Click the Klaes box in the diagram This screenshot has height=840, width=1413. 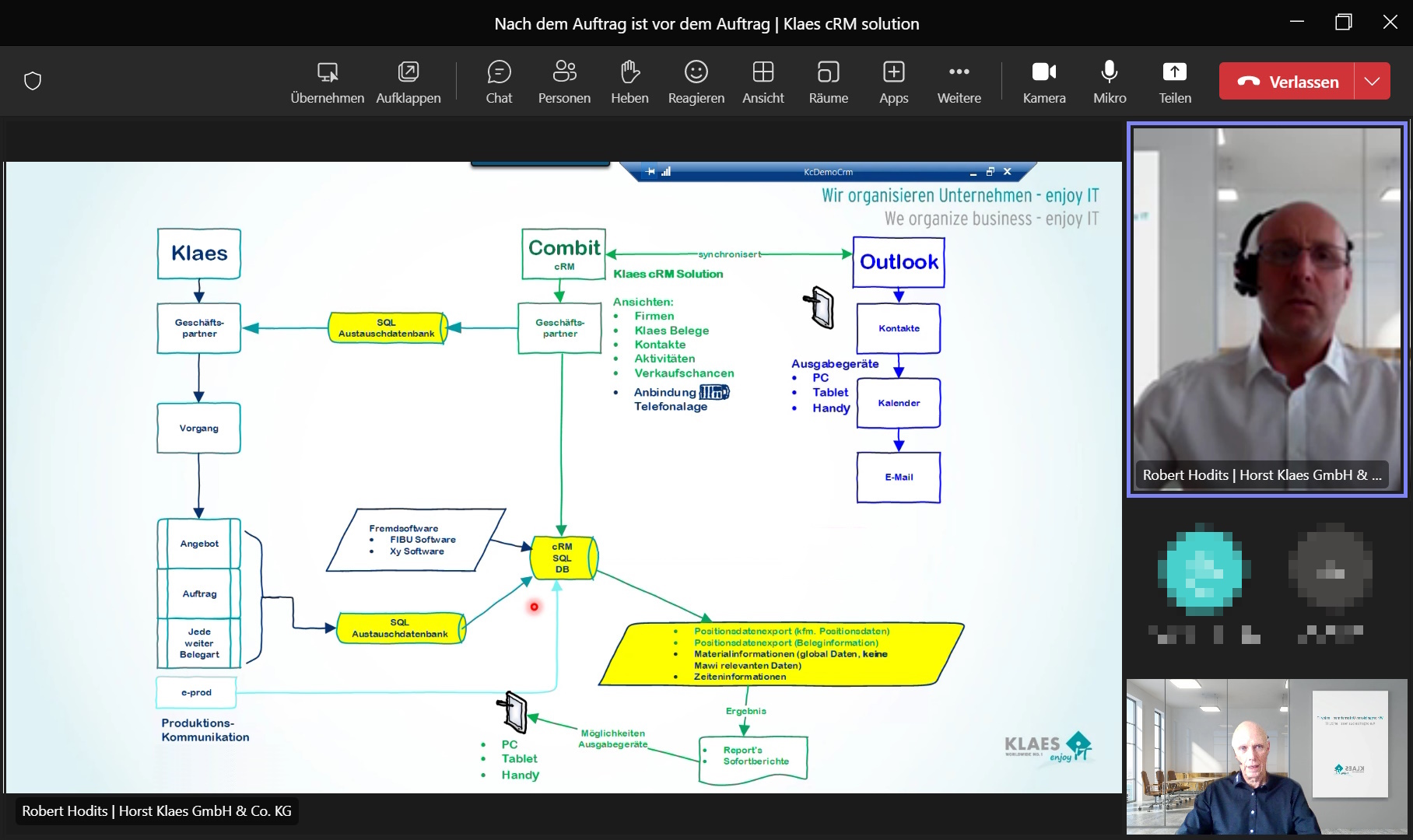point(199,254)
